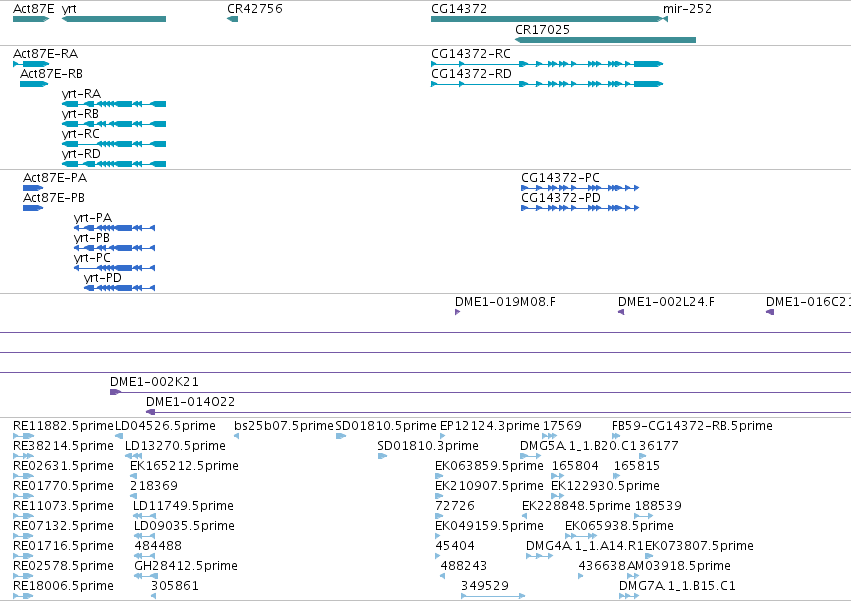851x601 pixels.
Task: Select the RE11882.5prime EST label
Action: pos(63,426)
